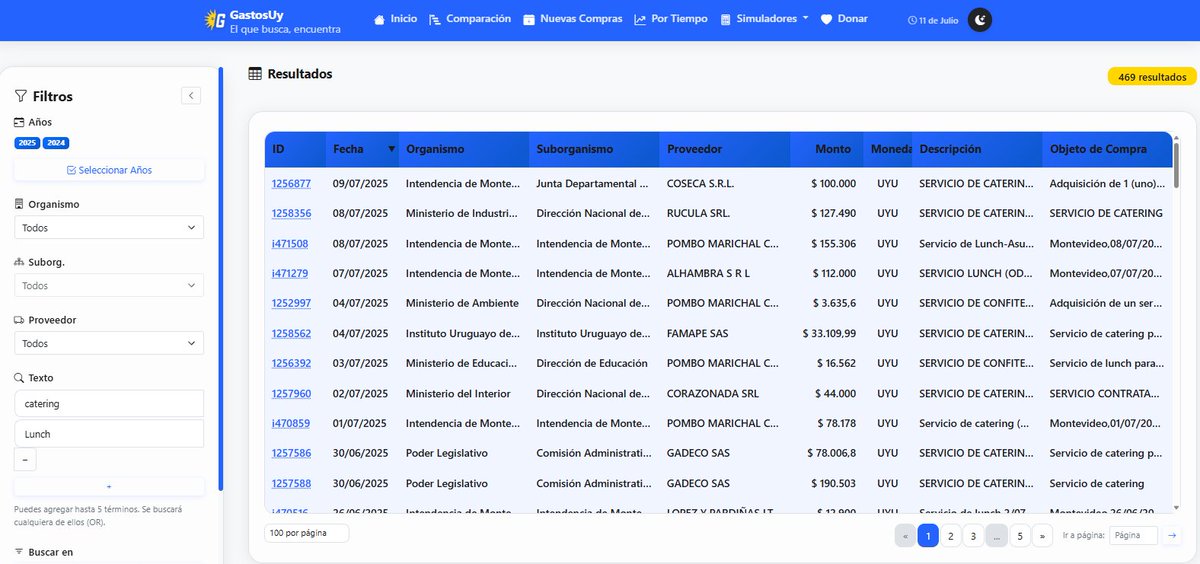Select pagination page 1

tap(928, 535)
